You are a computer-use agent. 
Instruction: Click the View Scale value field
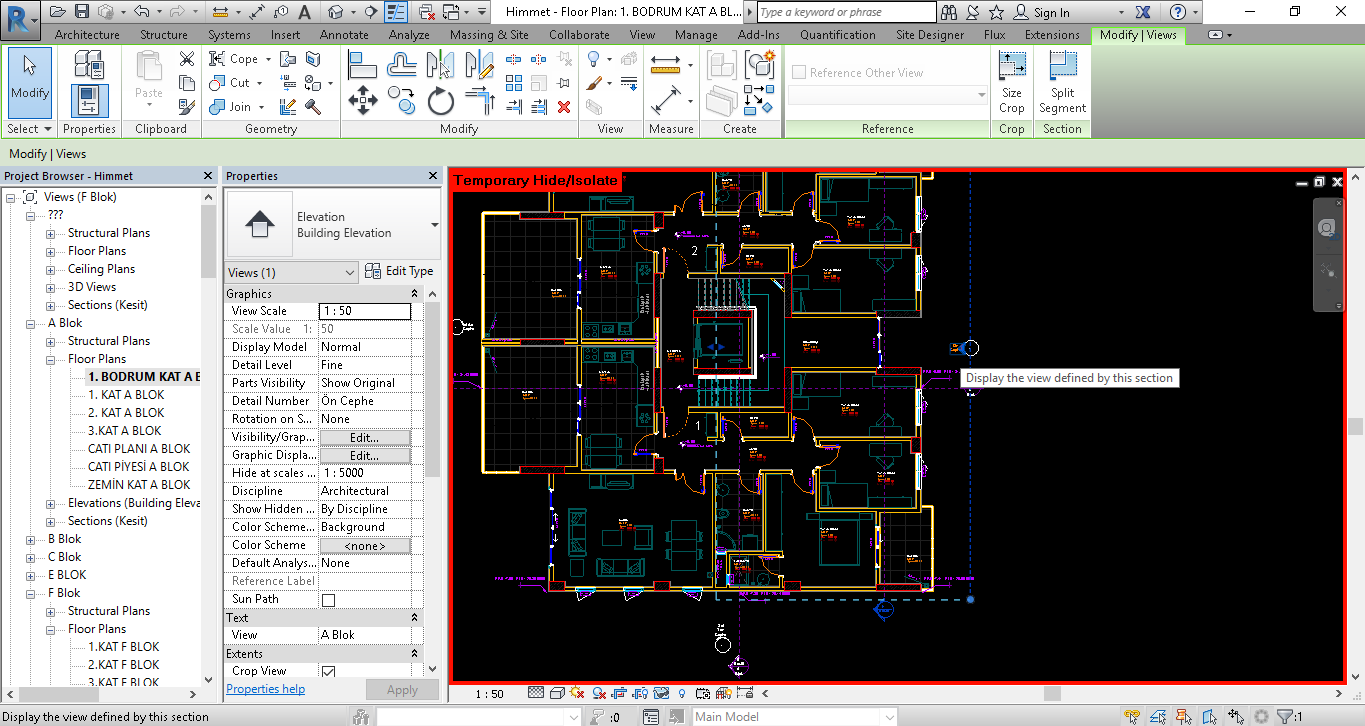point(364,311)
